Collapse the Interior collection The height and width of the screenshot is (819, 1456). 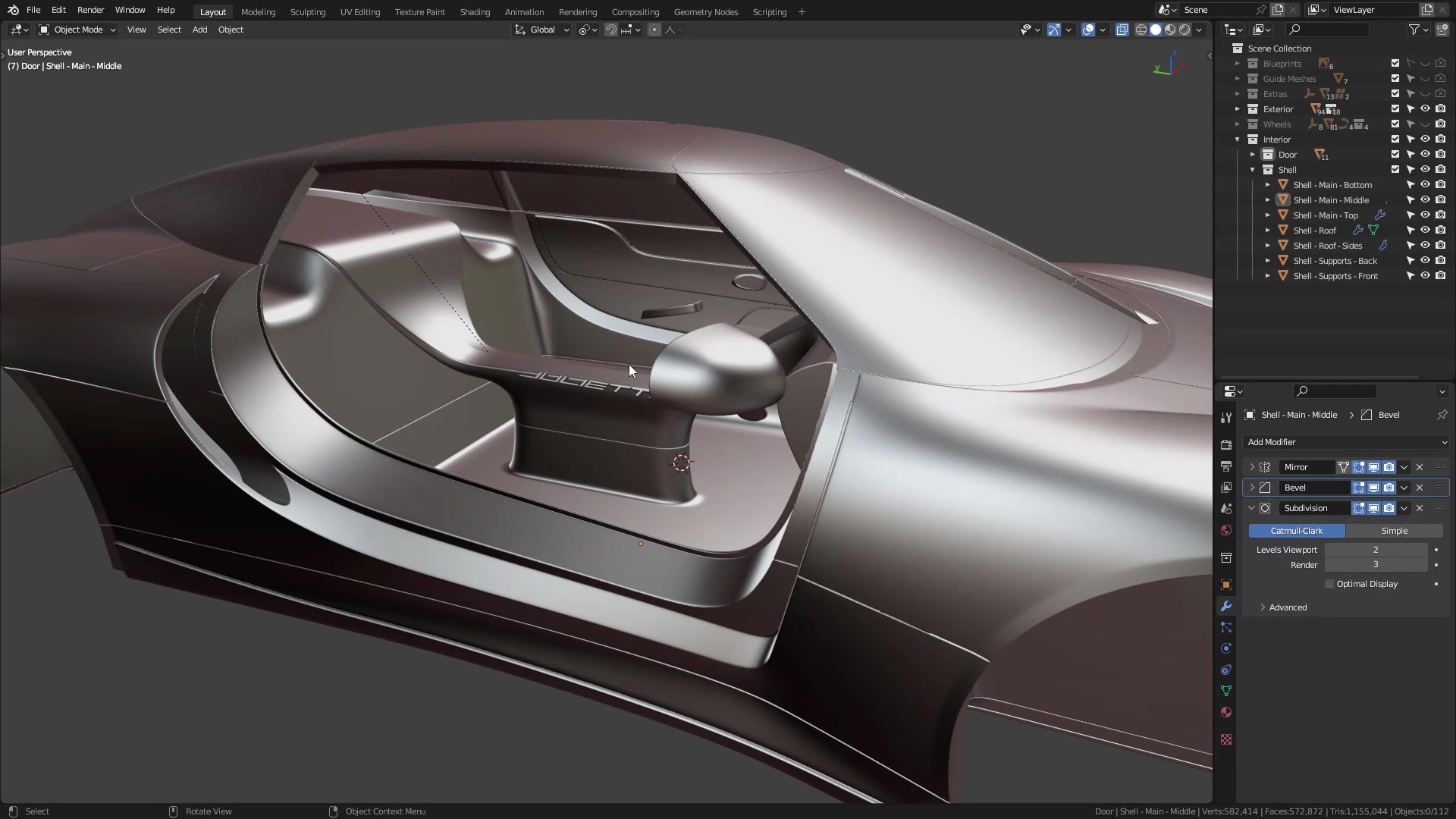coord(1238,140)
